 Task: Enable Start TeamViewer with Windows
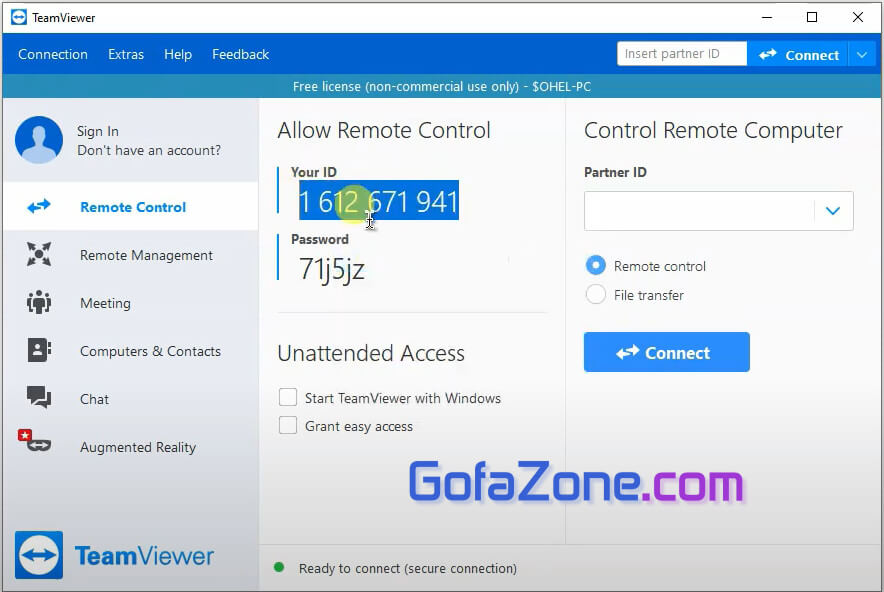click(x=288, y=398)
